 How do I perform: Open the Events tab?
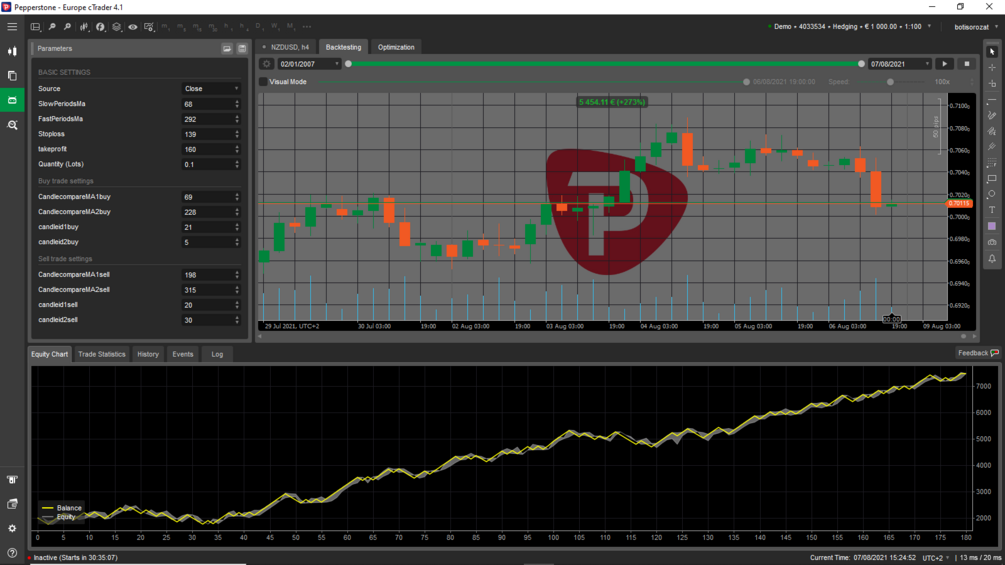pos(183,354)
